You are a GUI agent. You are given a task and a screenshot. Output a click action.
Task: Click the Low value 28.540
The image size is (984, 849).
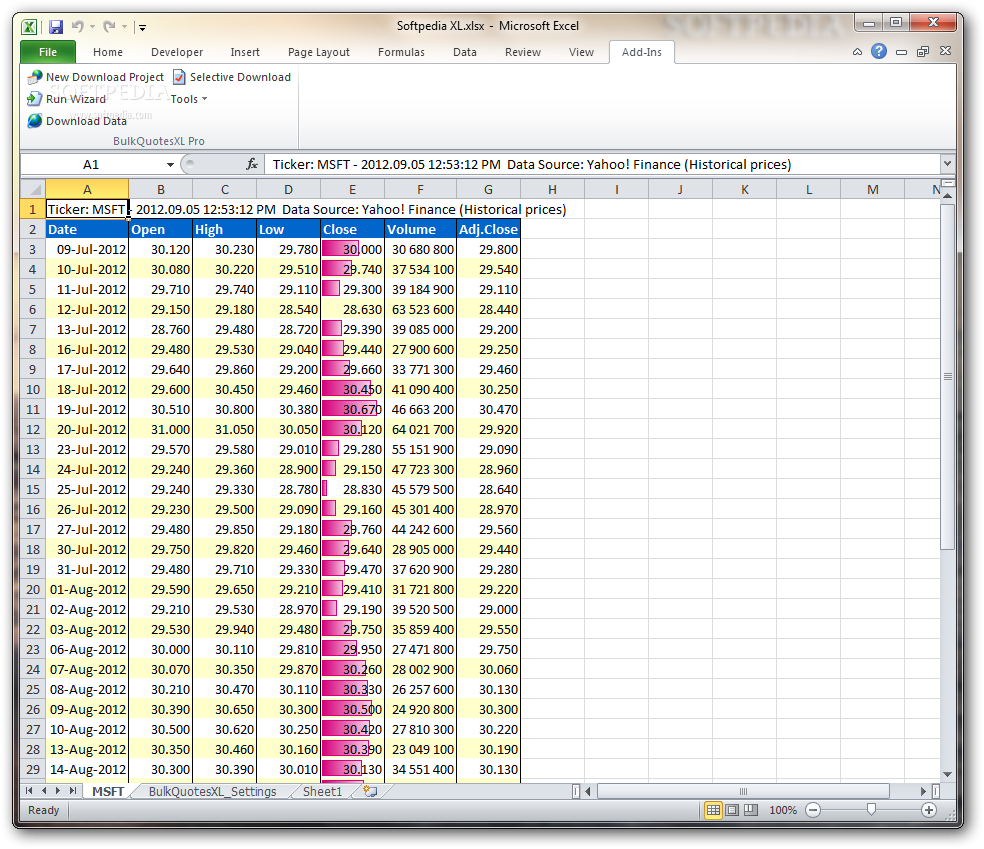pos(289,309)
